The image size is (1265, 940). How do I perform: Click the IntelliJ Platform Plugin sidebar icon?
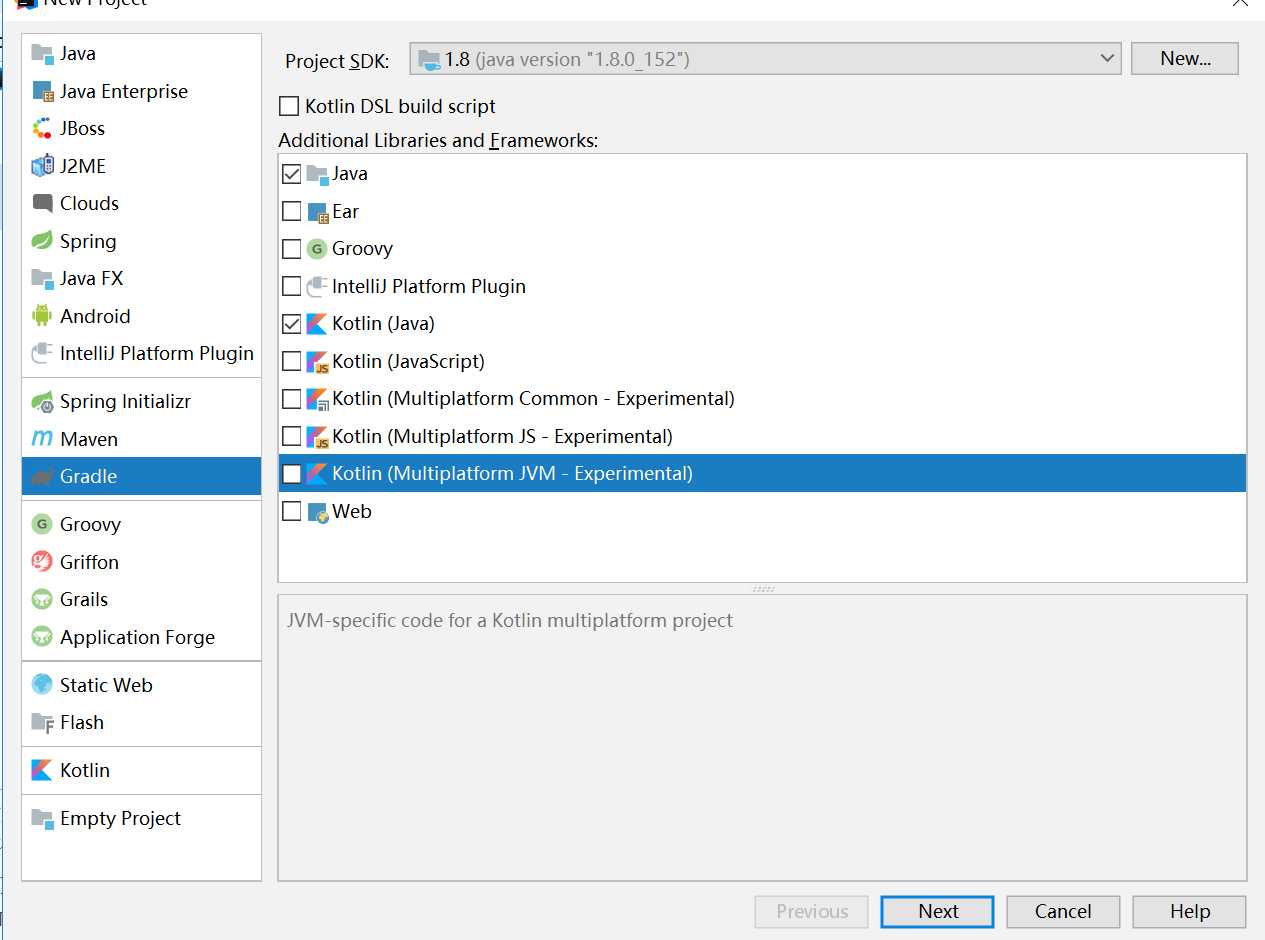[42, 353]
